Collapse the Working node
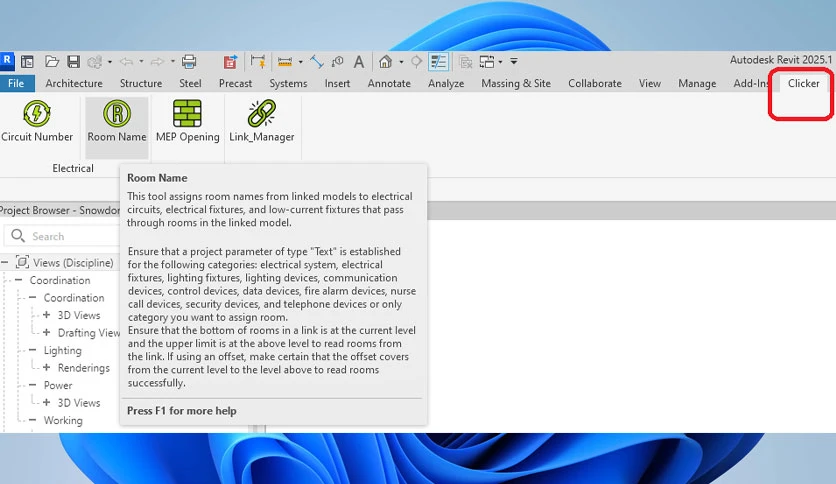 click(33, 420)
